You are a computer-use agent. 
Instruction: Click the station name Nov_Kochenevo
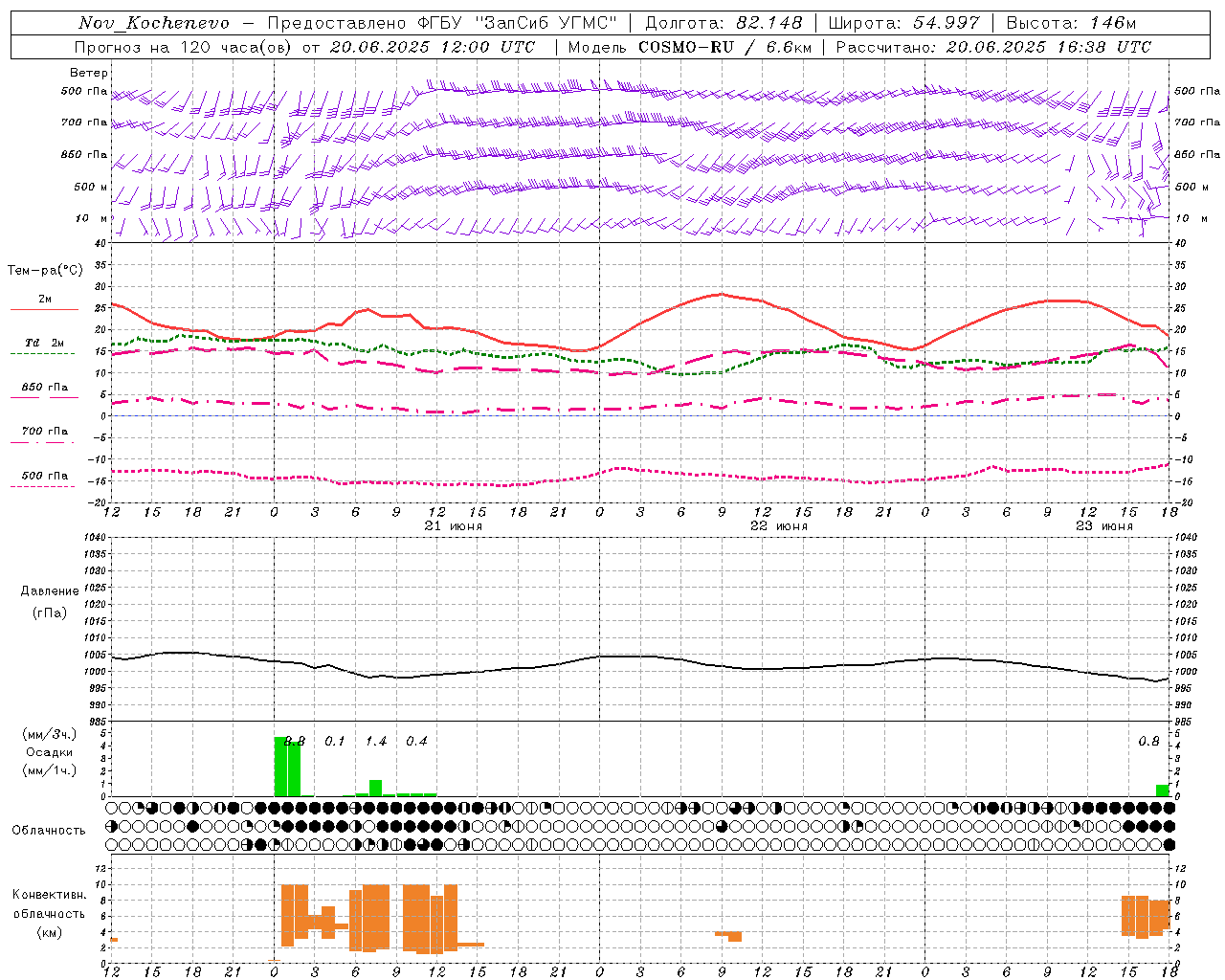(154, 23)
